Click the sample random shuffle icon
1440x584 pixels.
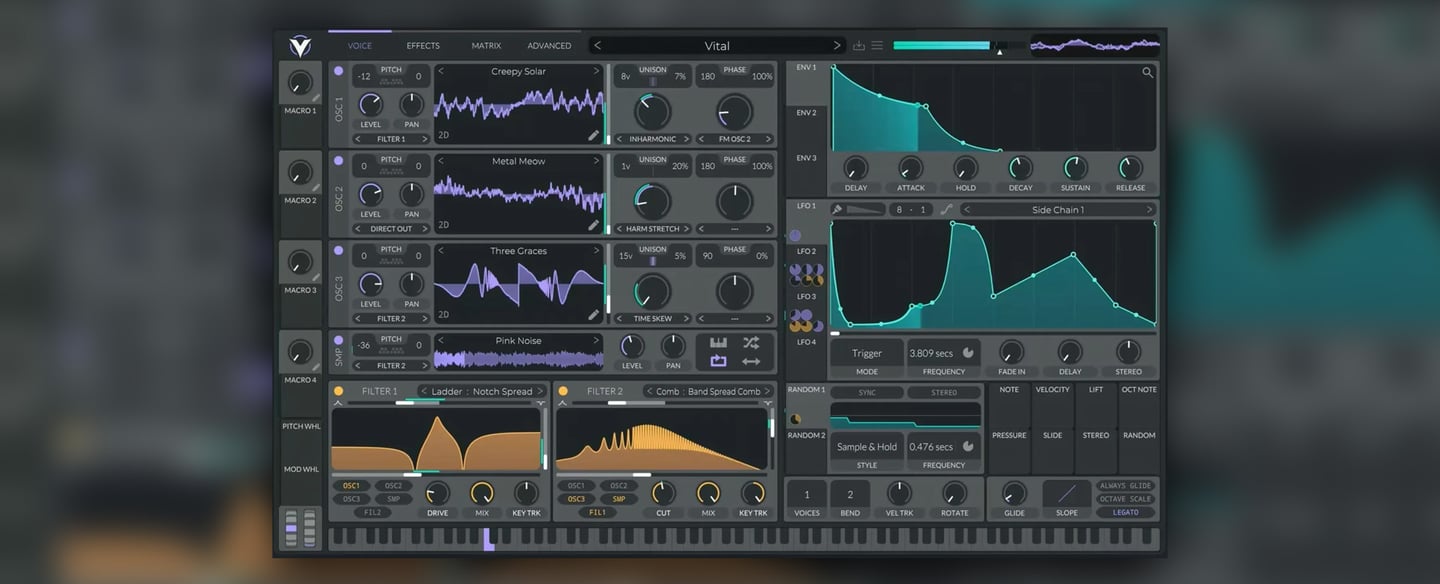(x=750, y=343)
